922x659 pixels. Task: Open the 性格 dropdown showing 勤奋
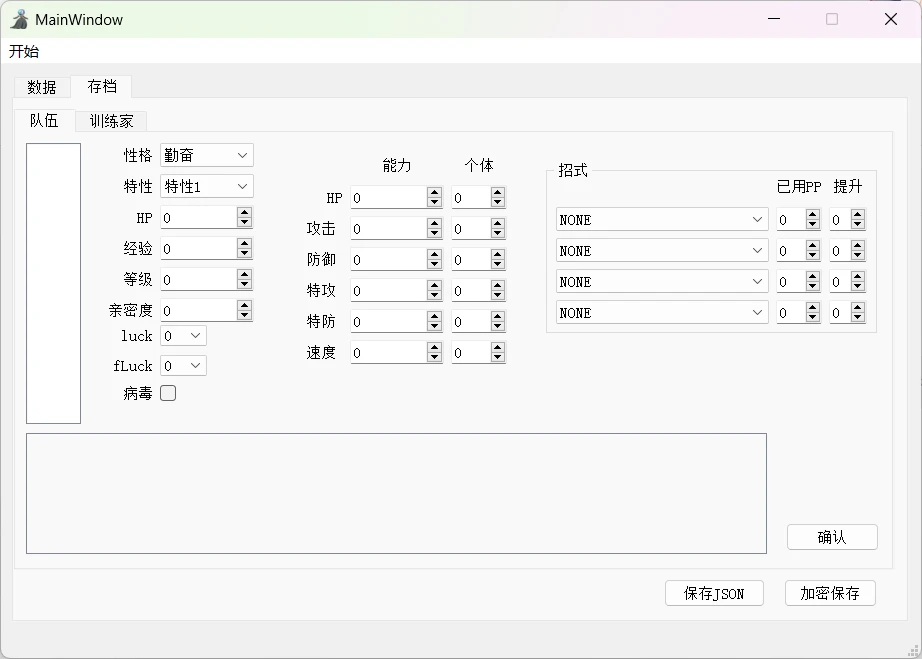206,155
